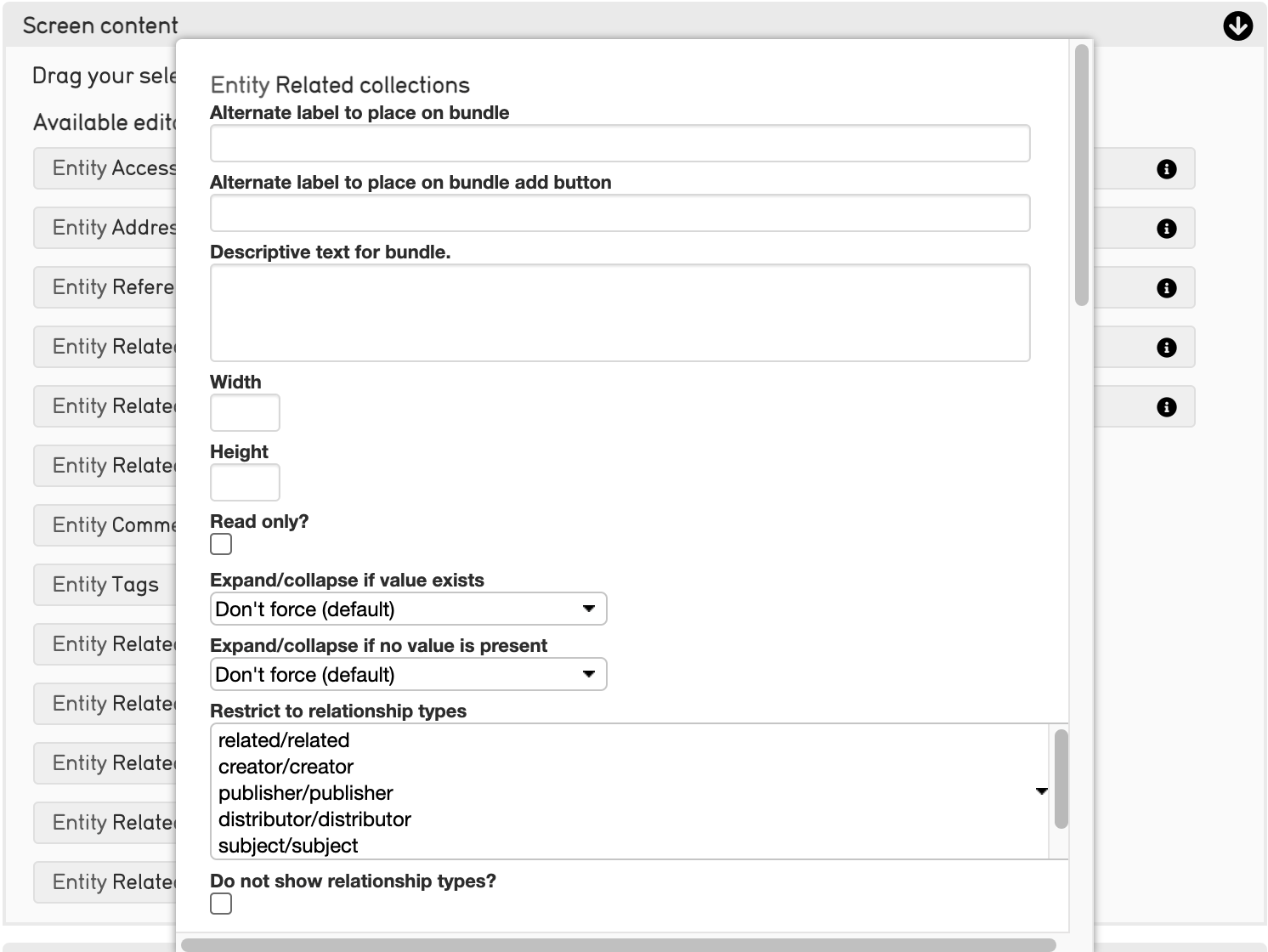Screen dimensions: 1268x952
Task: Select related/related relationship type
Action: click(284, 740)
